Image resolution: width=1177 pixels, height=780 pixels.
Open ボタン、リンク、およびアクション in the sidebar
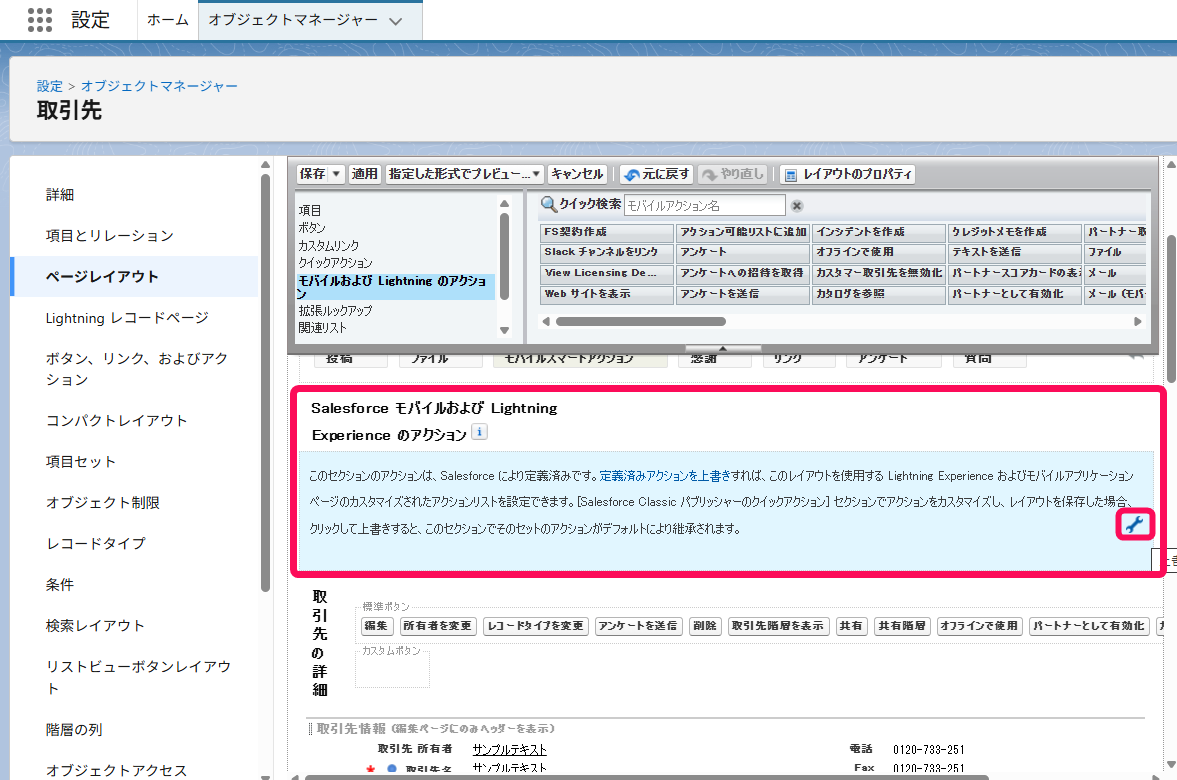[x=137, y=369]
